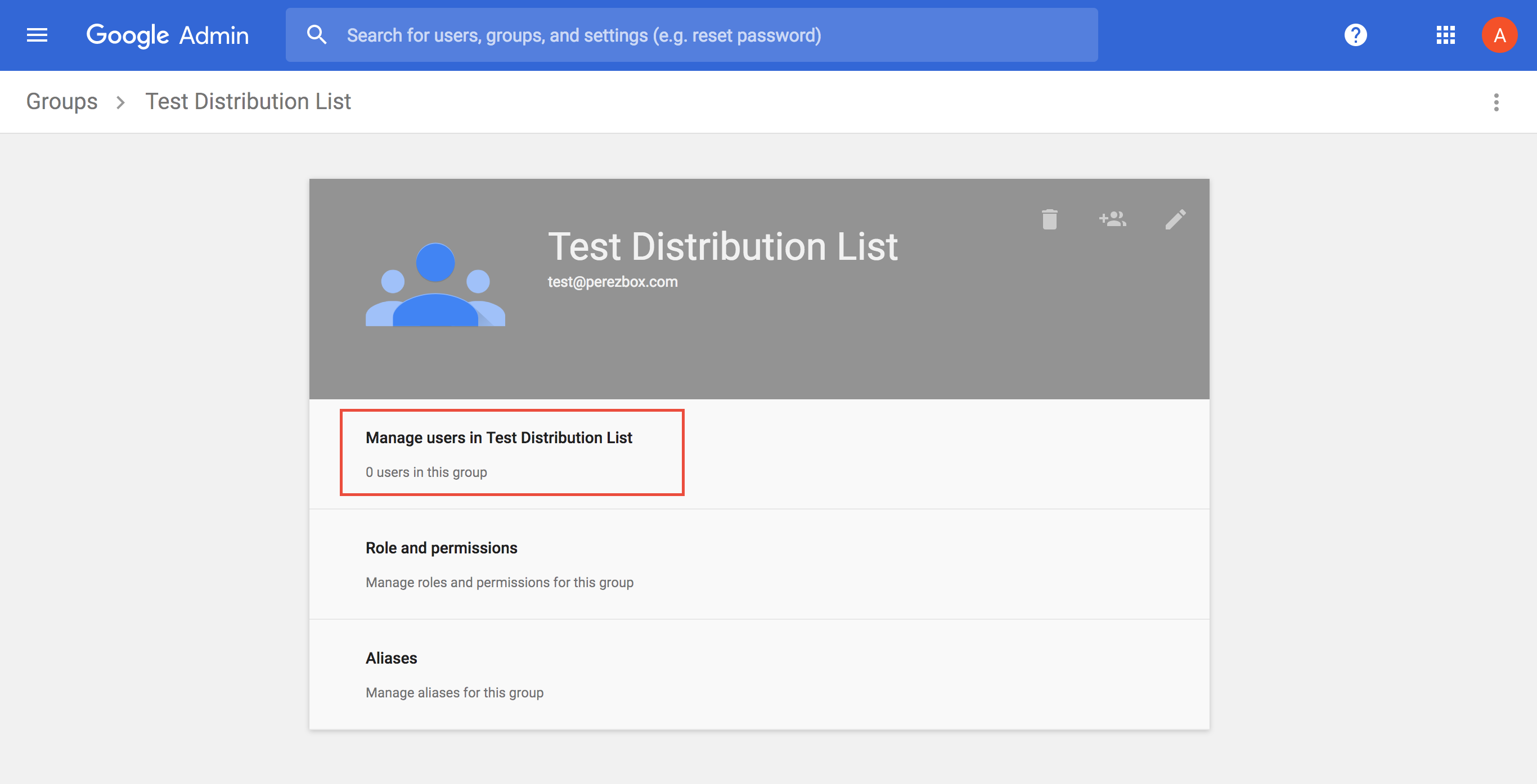Delete group using the trash icon
Image resolution: width=1537 pixels, height=784 pixels.
point(1050,219)
